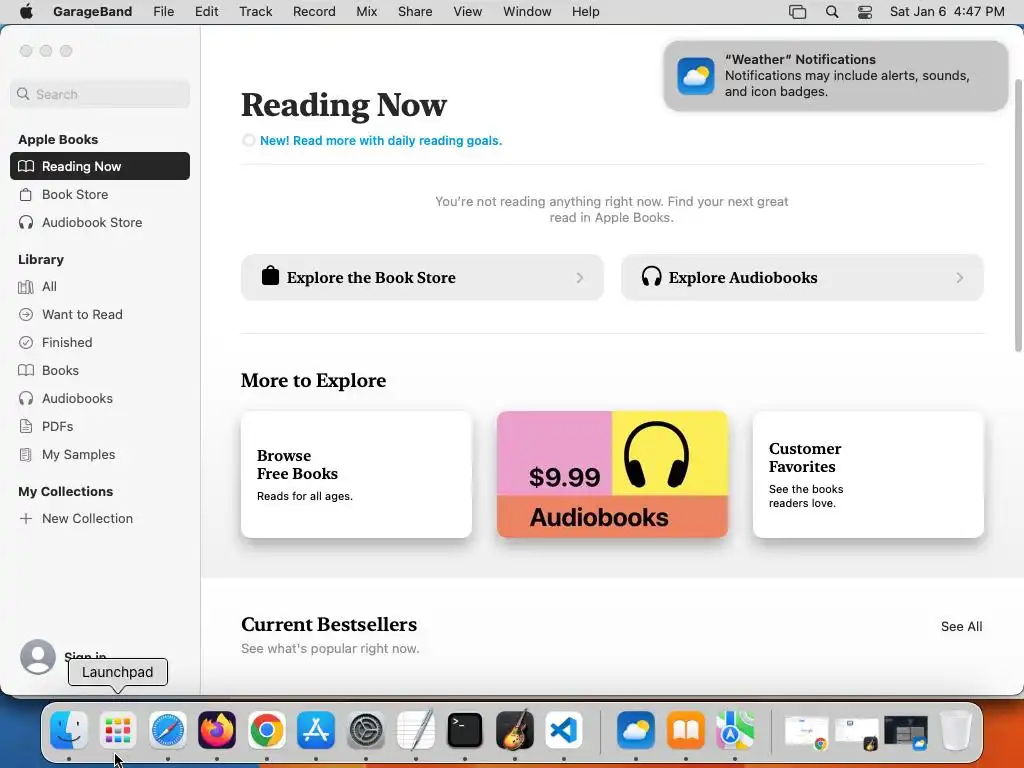This screenshot has width=1024, height=768.
Task: Open the Finished collection
Action: pos(100,342)
